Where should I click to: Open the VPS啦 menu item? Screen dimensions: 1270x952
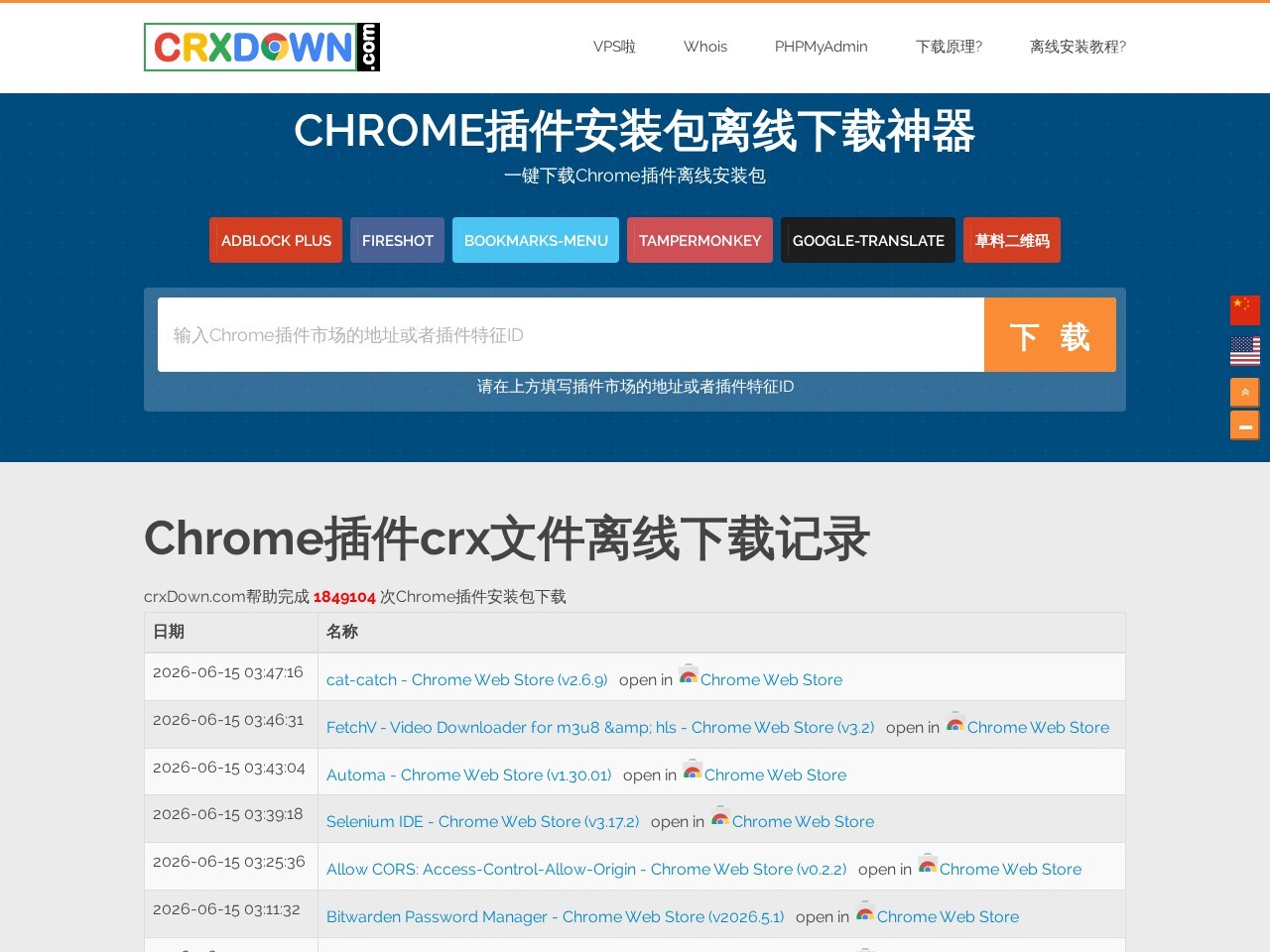click(x=614, y=47)
